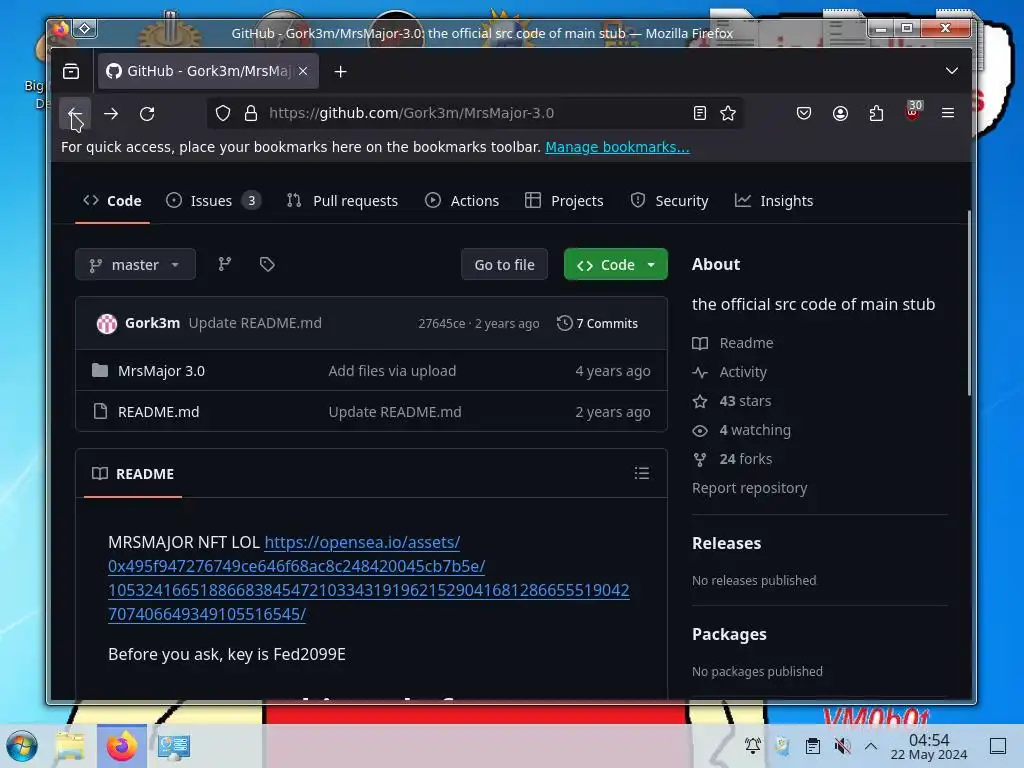
Task: Open Firefox View tab icon
Action: tap(71, 71)
